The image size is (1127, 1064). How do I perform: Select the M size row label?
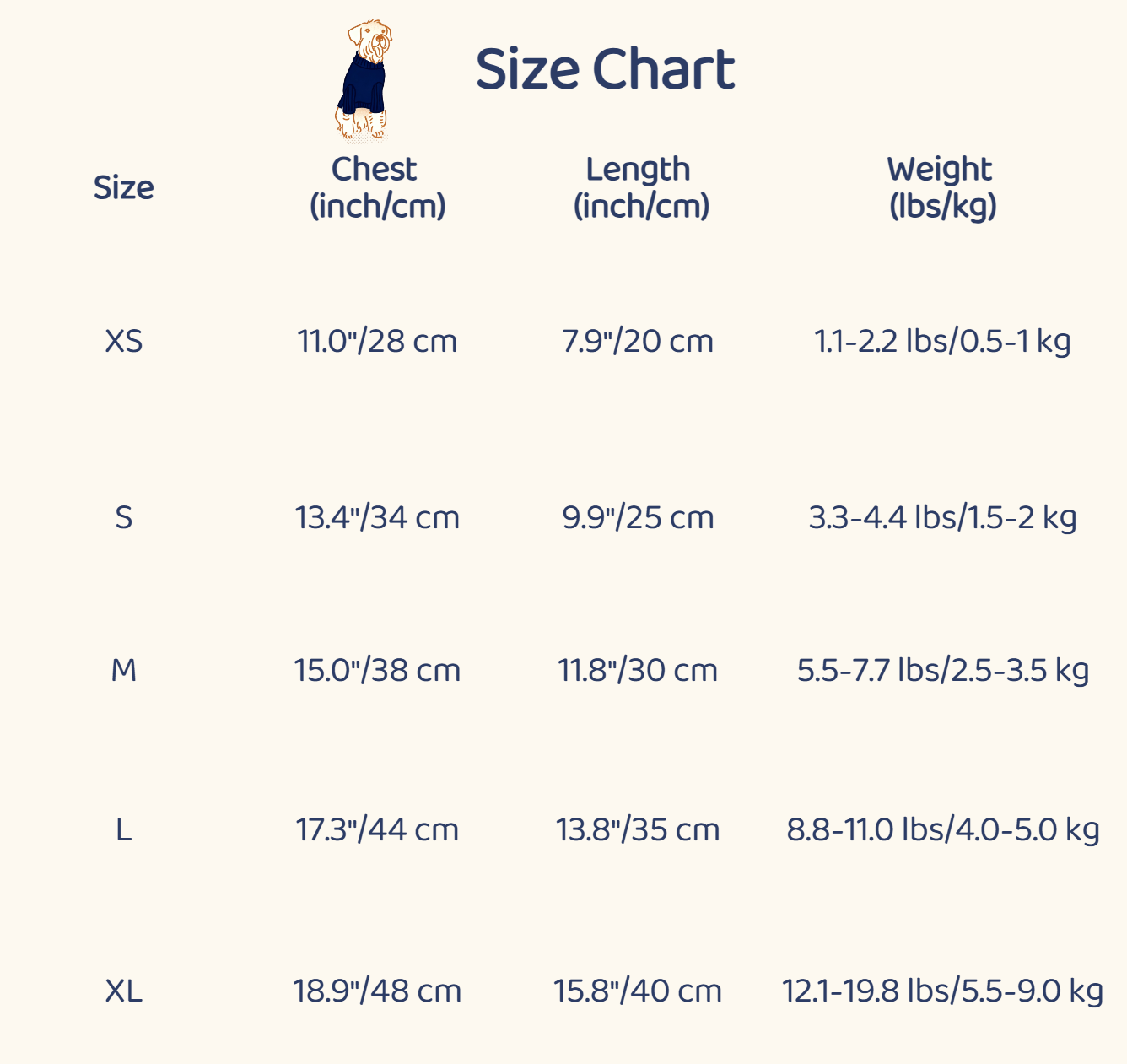123,670
